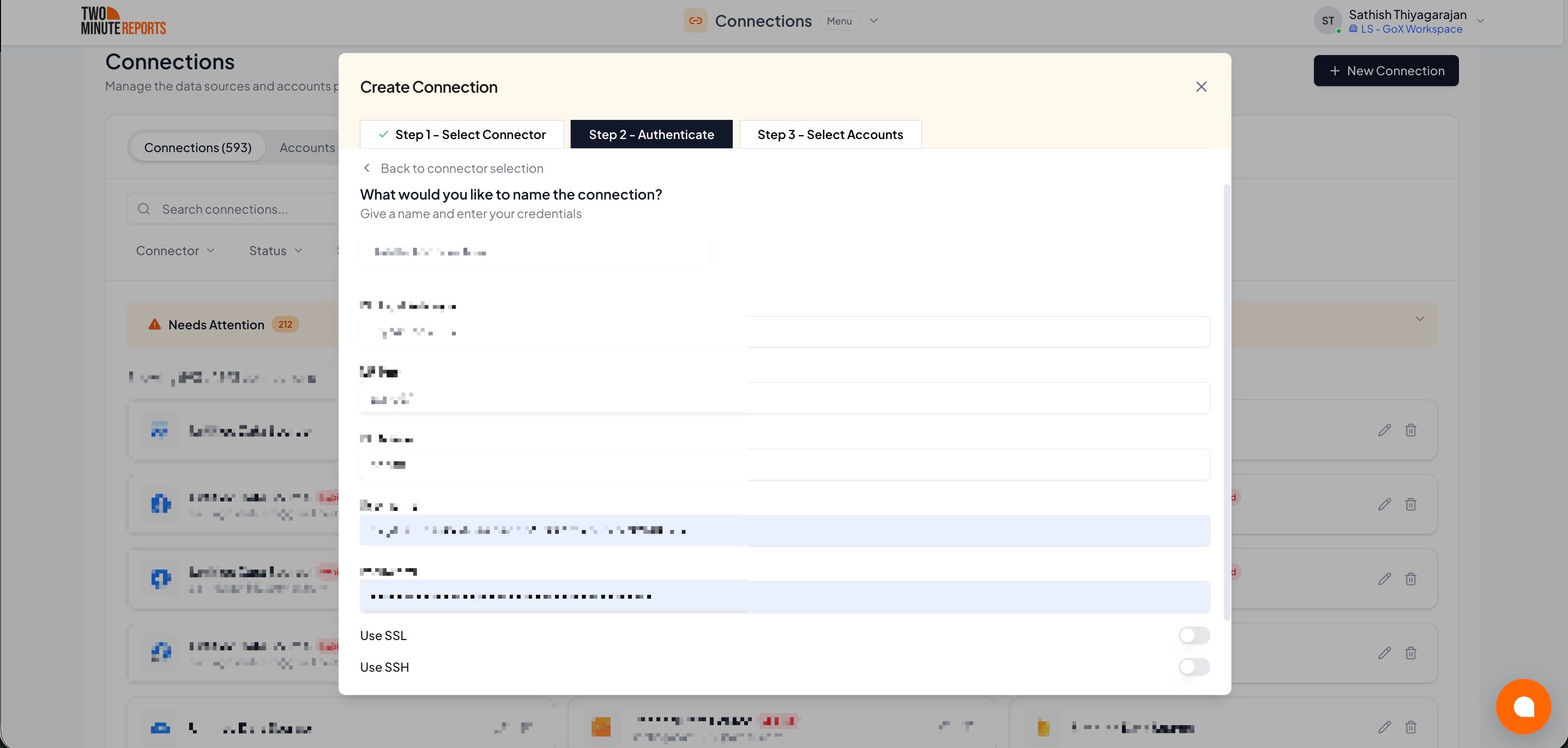Collapse the Needs Attention section chevron
Screen dimensions: 1568x748
[x=1420, y=319]
